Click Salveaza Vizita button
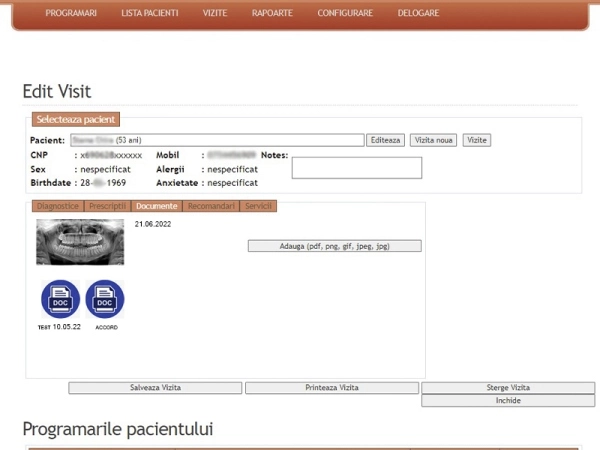 point(155,388)
